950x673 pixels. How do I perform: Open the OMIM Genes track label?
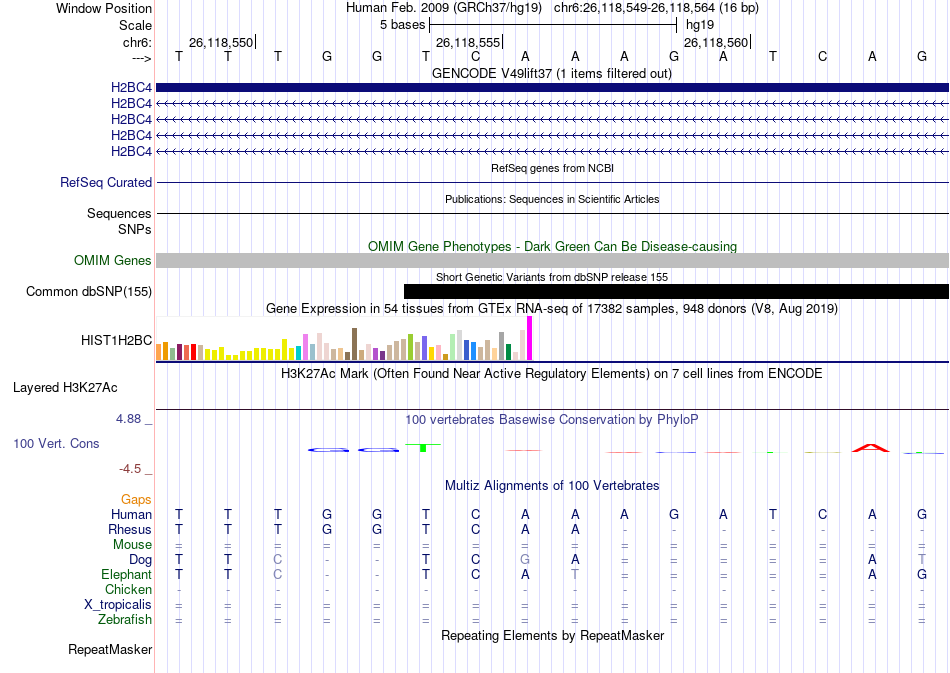coord(113,260)
